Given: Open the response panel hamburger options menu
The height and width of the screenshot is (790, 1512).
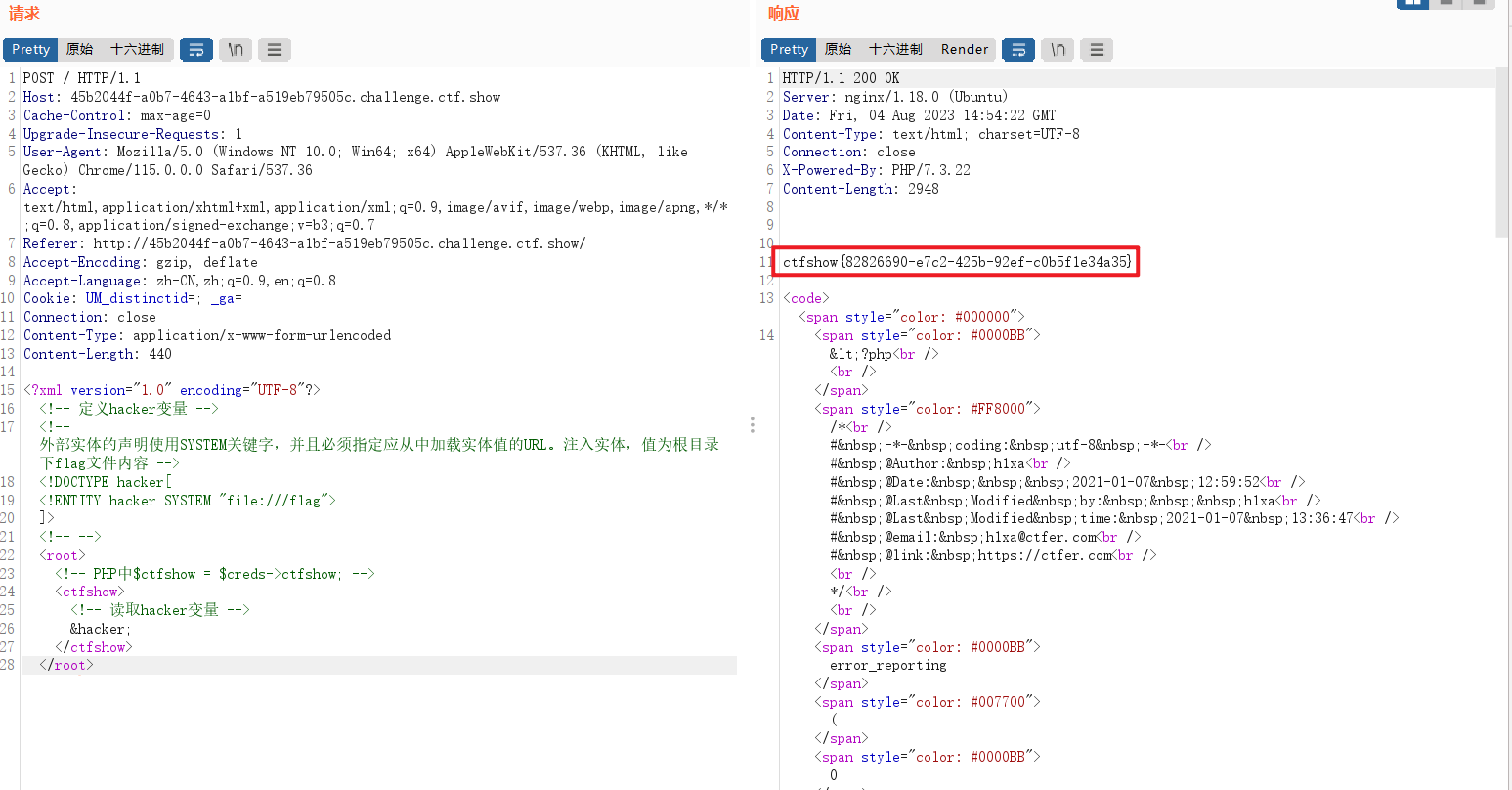Looking at the screenshot, I should 1097,49.
